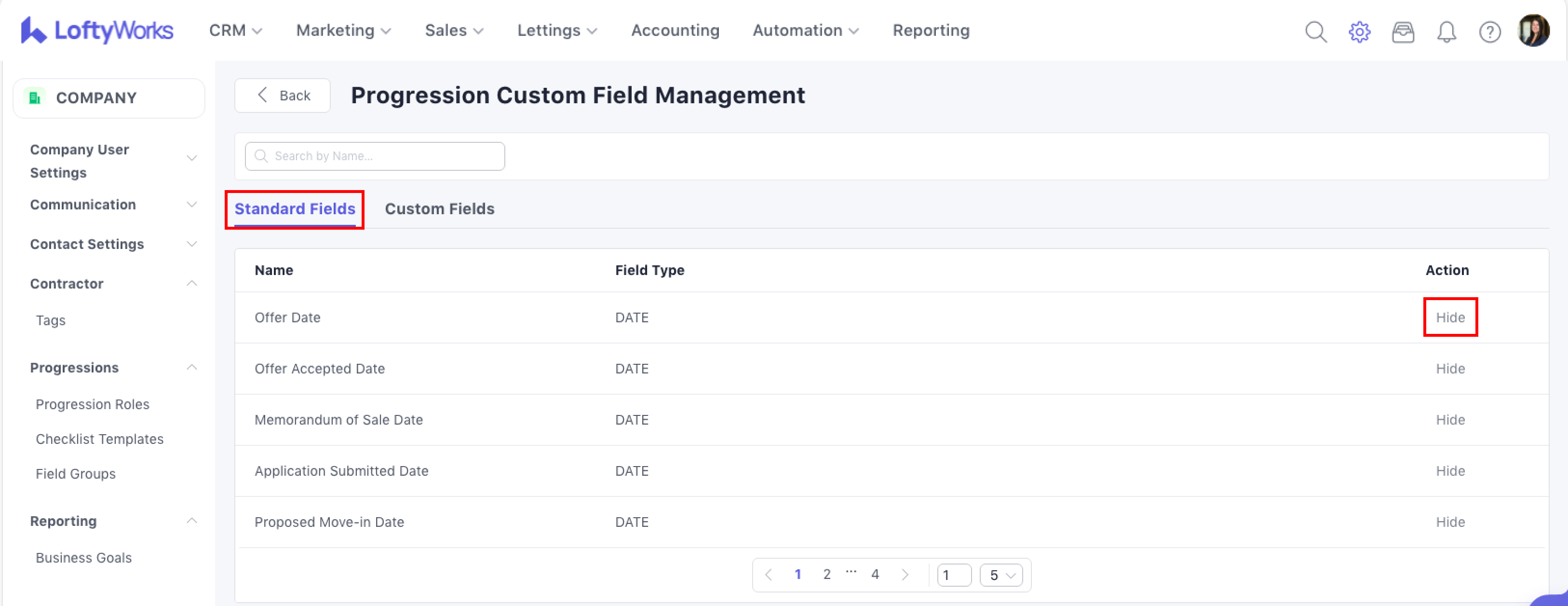The width and height of the screenshot is (1568, 606).
Task: Open the search magnifier icon in header
Action: pos(1315,32)
